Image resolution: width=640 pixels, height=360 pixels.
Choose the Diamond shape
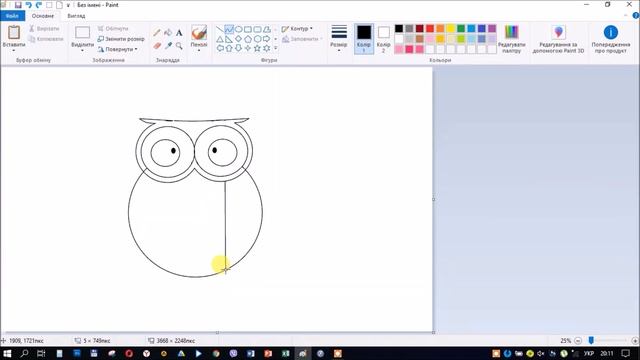(238, 39)
